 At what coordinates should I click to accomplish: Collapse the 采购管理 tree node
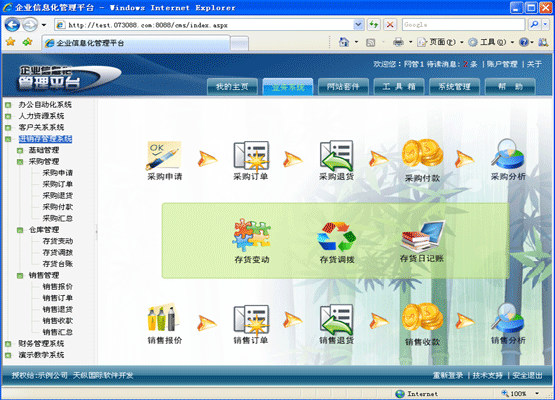[20, 162]
